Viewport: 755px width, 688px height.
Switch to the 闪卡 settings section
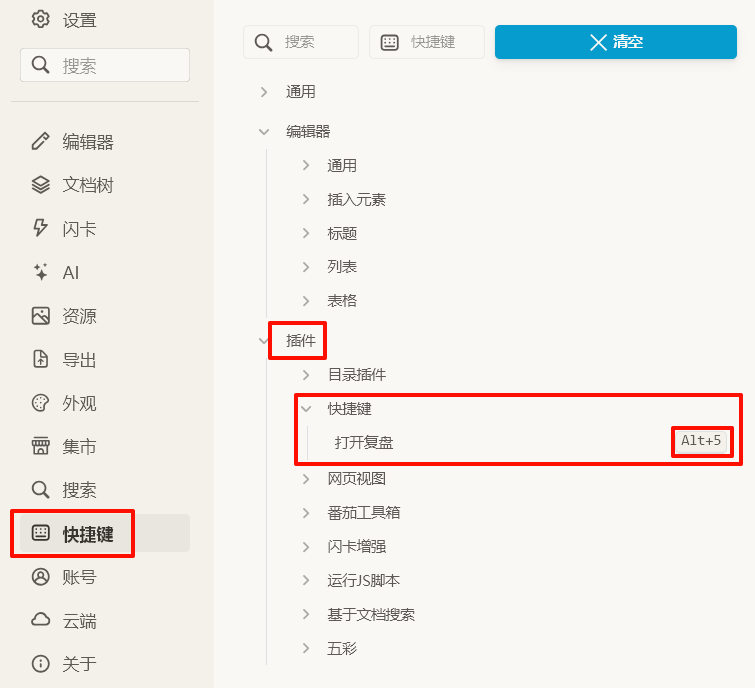coord(105,228)
